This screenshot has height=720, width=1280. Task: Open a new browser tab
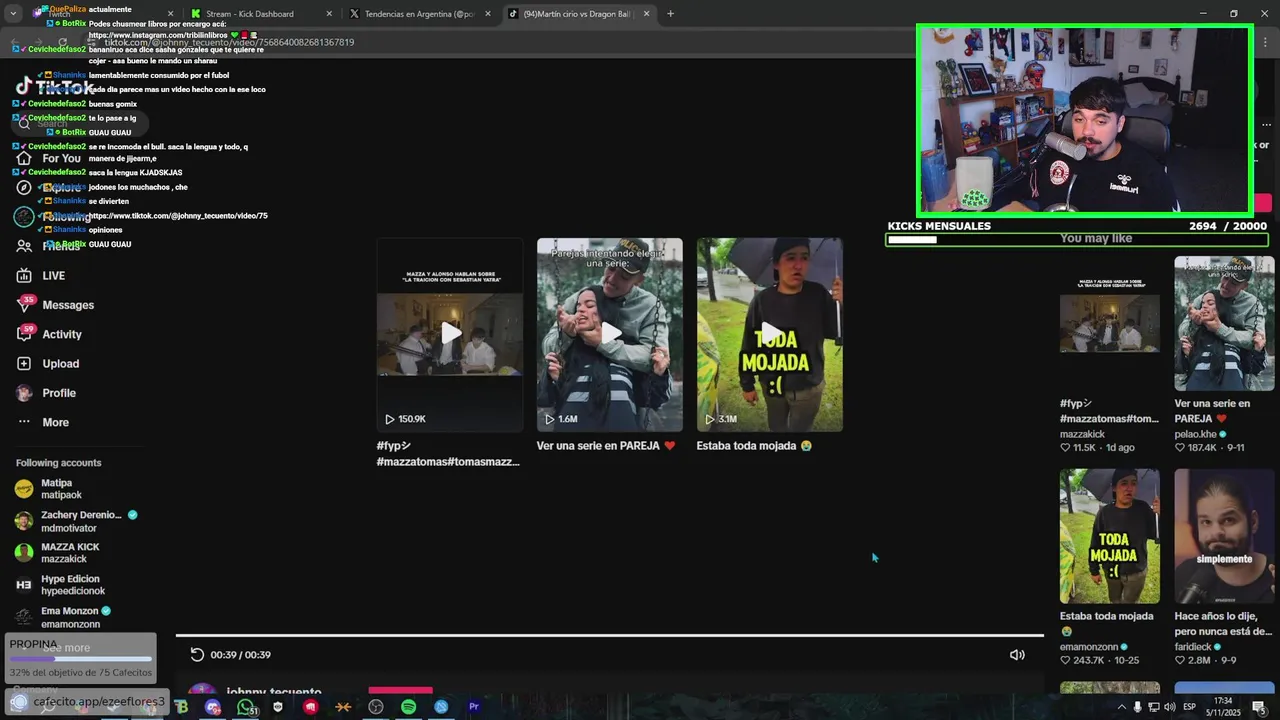tap(670, 14)
